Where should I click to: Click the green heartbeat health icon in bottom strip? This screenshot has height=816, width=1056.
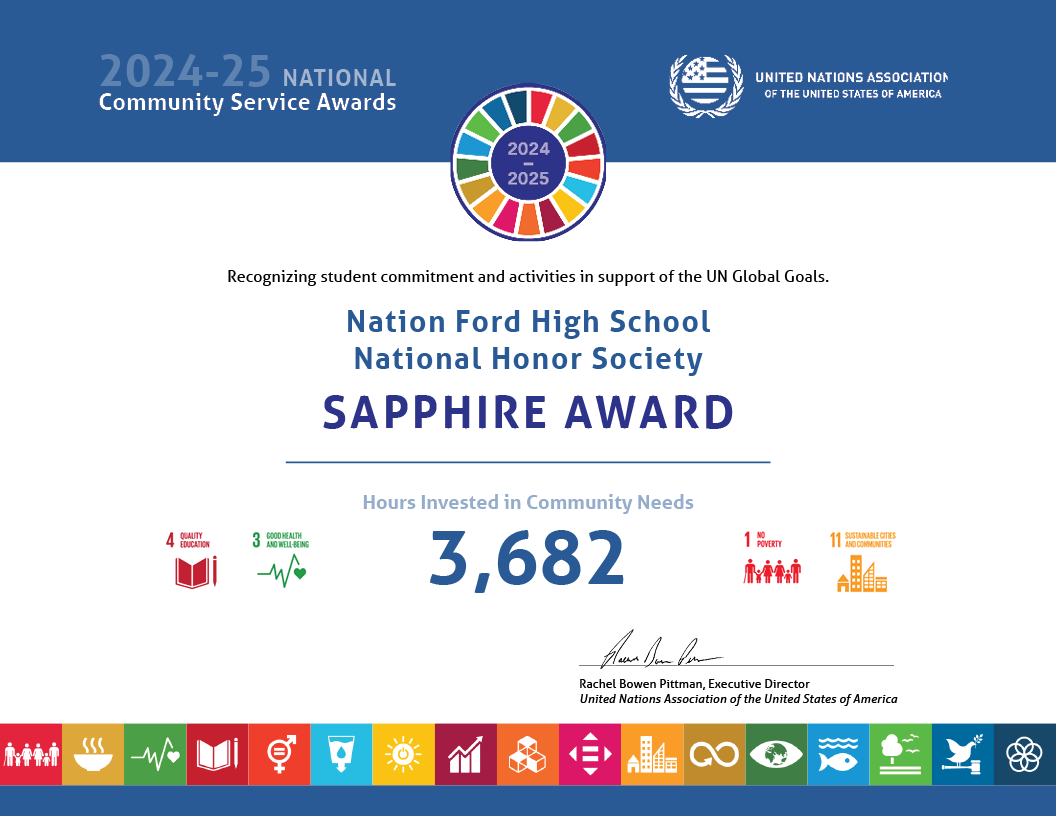[x=155, y=754]
